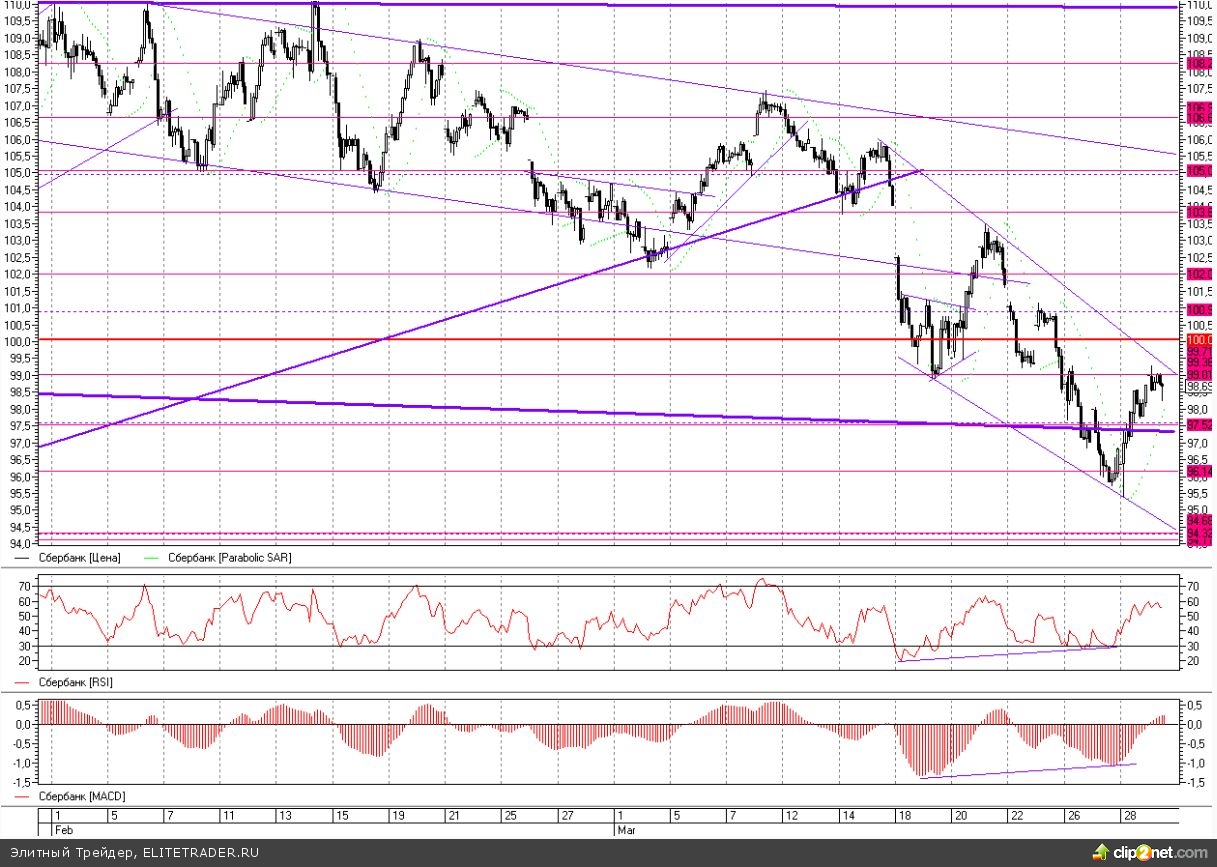
Task: Click the clip2net.com watermark text
Action: tap(1162, 852)
